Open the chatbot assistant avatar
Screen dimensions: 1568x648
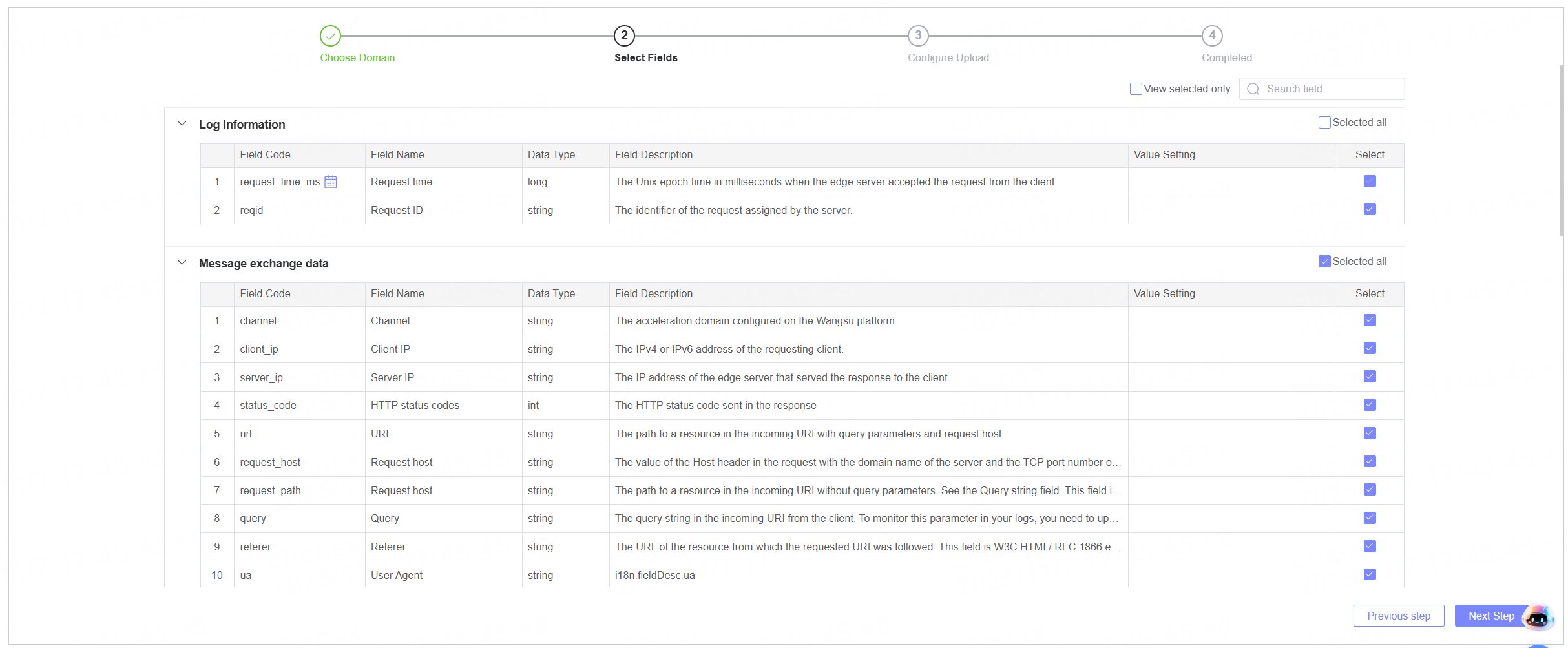pos(1537,618)
